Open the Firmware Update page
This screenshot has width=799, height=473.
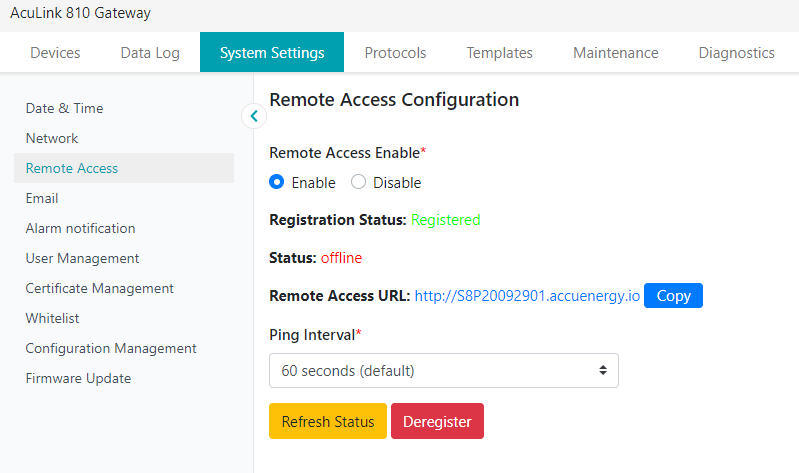78,378
